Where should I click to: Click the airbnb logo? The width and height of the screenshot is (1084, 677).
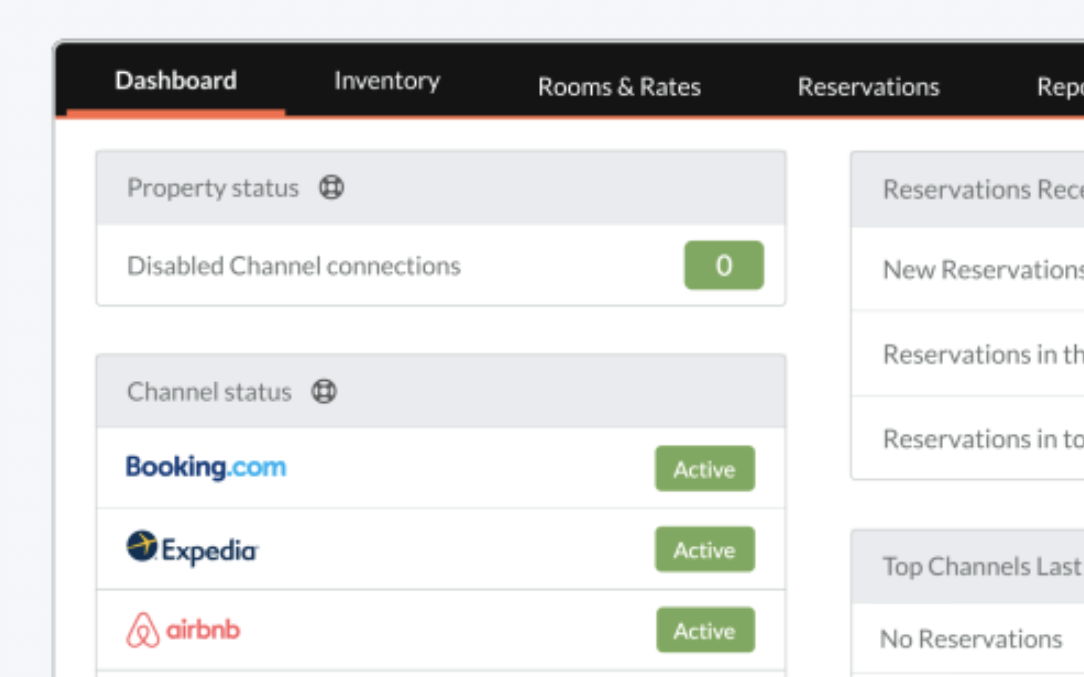184,631
